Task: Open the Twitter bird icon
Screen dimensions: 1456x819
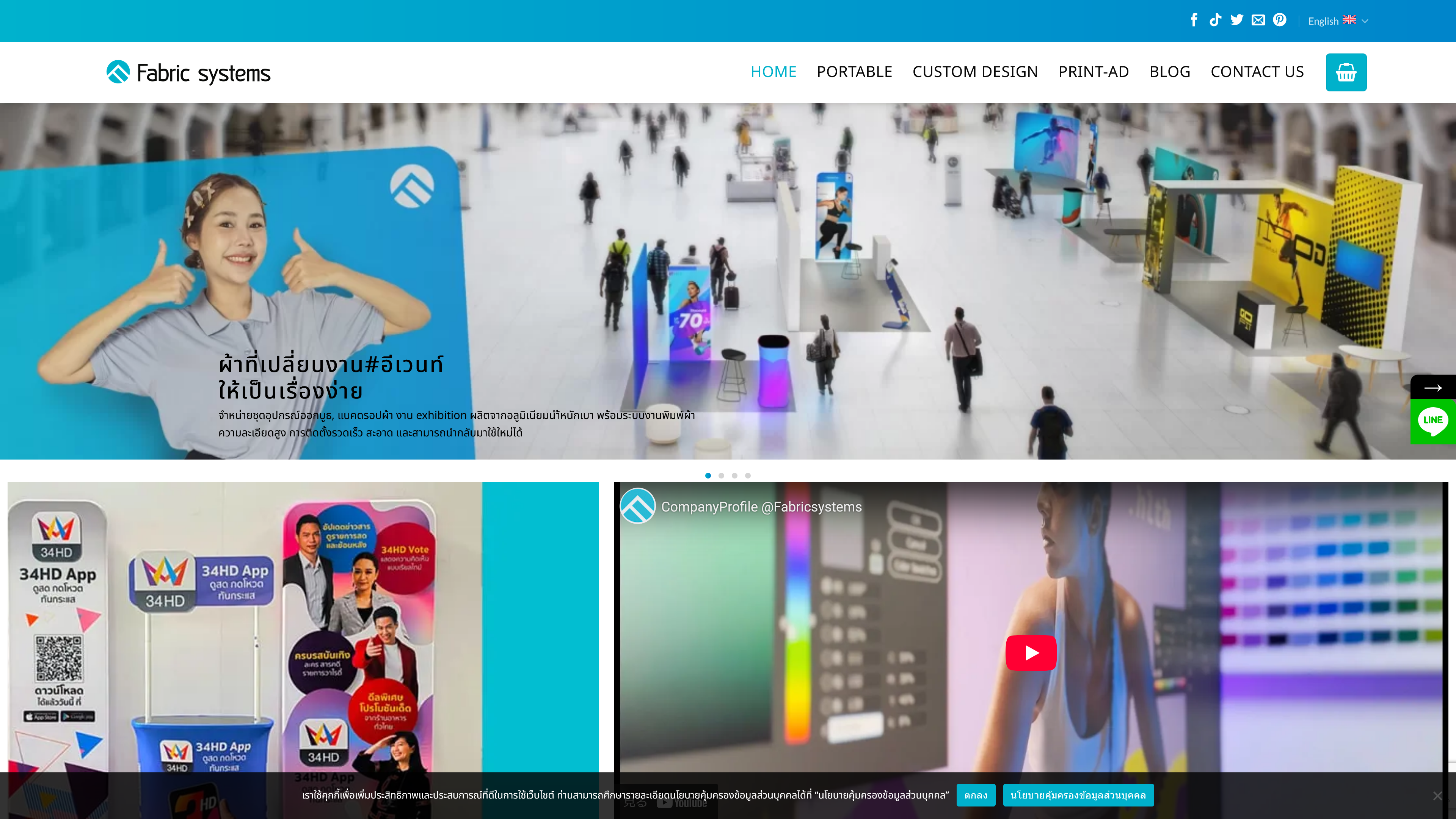Action: (x=1237, y=20)
